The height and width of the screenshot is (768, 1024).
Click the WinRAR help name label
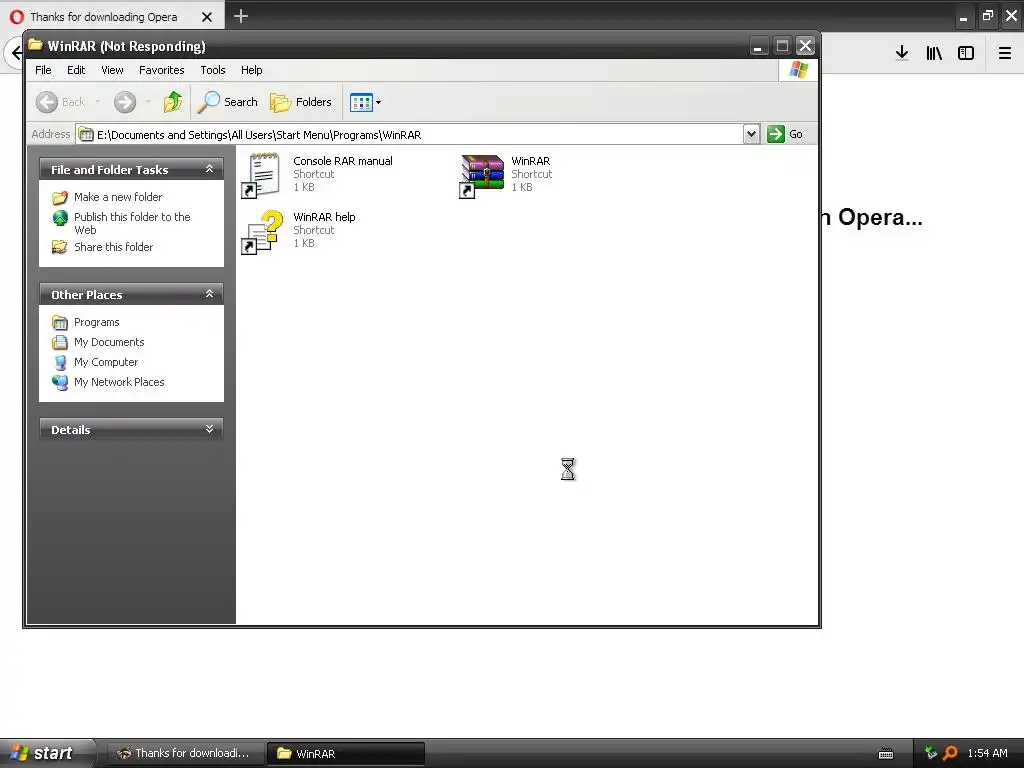[324, 217]
